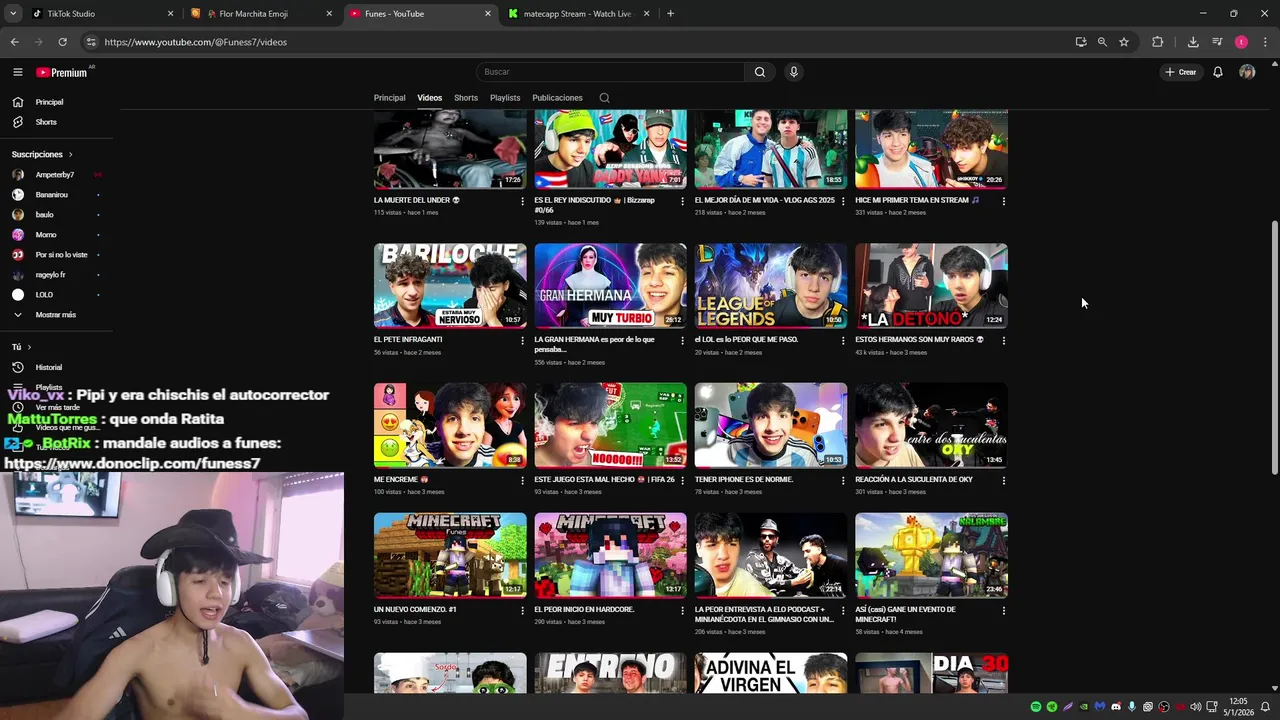Screen dimensions: 1280x720
Task: Select the Videos channel tab
Action: click(430, 98)
